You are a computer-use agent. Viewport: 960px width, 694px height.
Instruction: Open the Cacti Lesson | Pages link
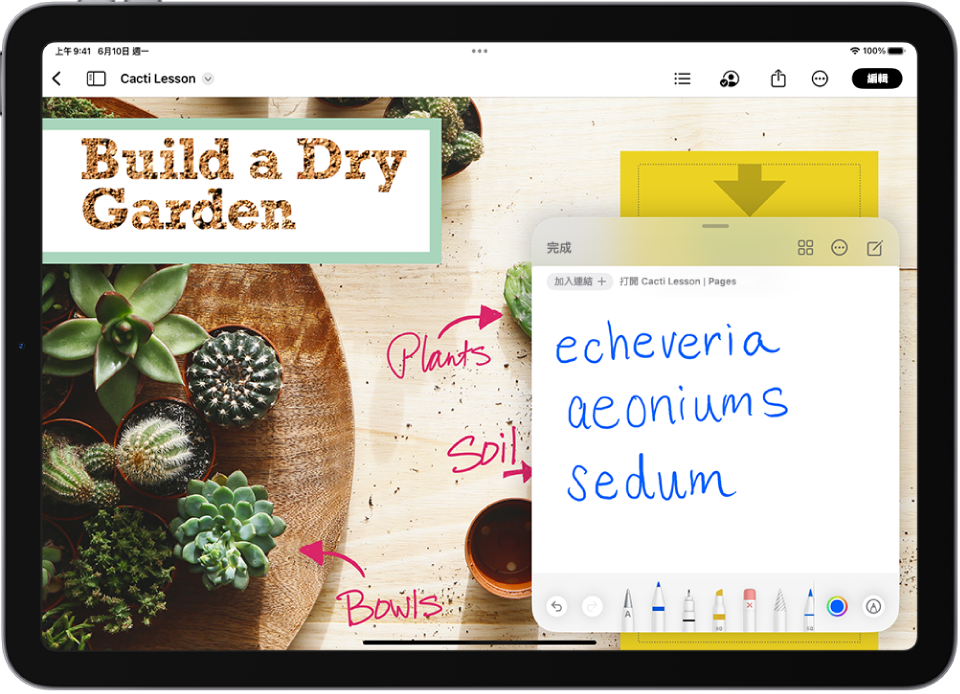(677, 282)
